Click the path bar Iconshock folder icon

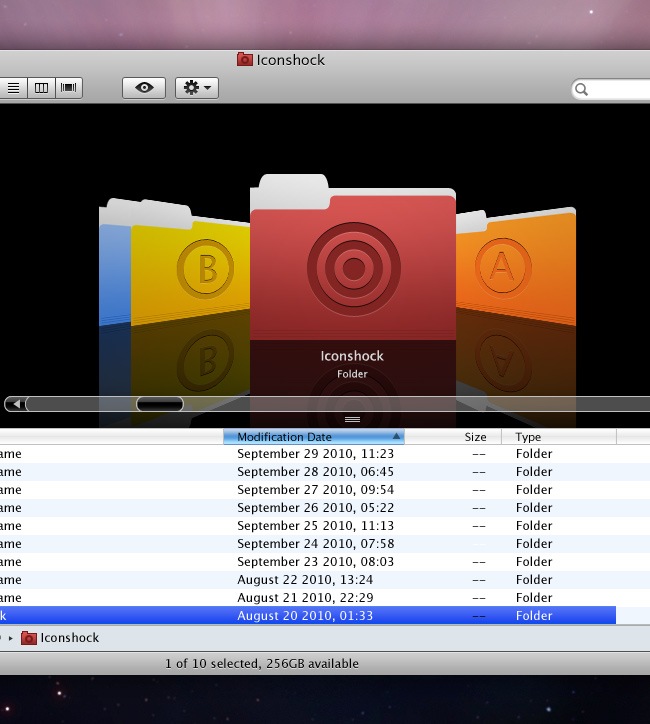click(29, 638)
